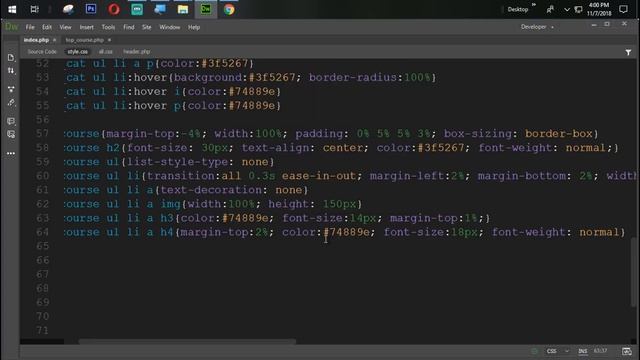Expand the Desktop toolbar chevron
Viewport: 640px width, 360px height.
click(534, 5)
